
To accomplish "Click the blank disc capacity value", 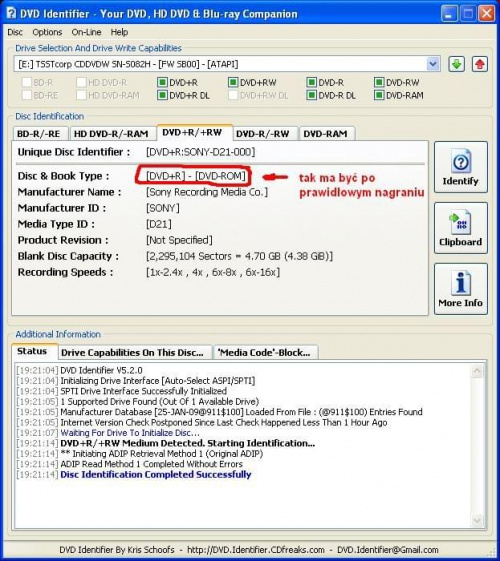I will (x=239, y=256).
